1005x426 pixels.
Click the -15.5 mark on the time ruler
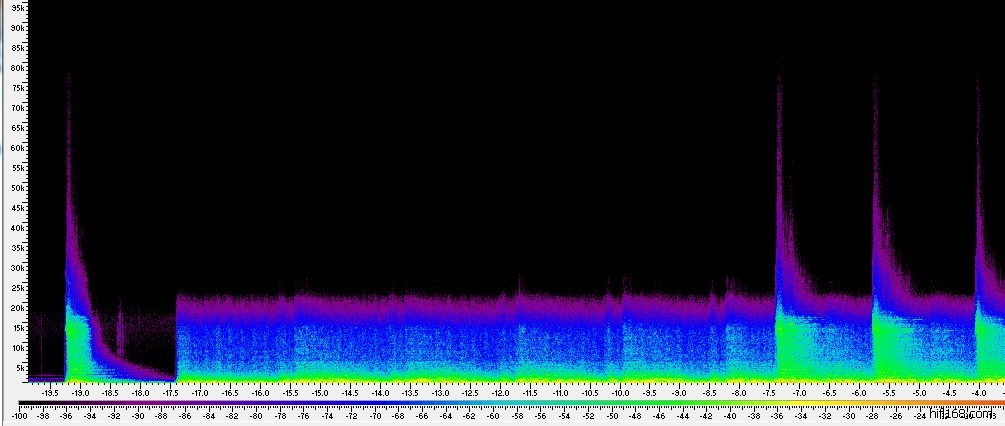click(290, 394)
